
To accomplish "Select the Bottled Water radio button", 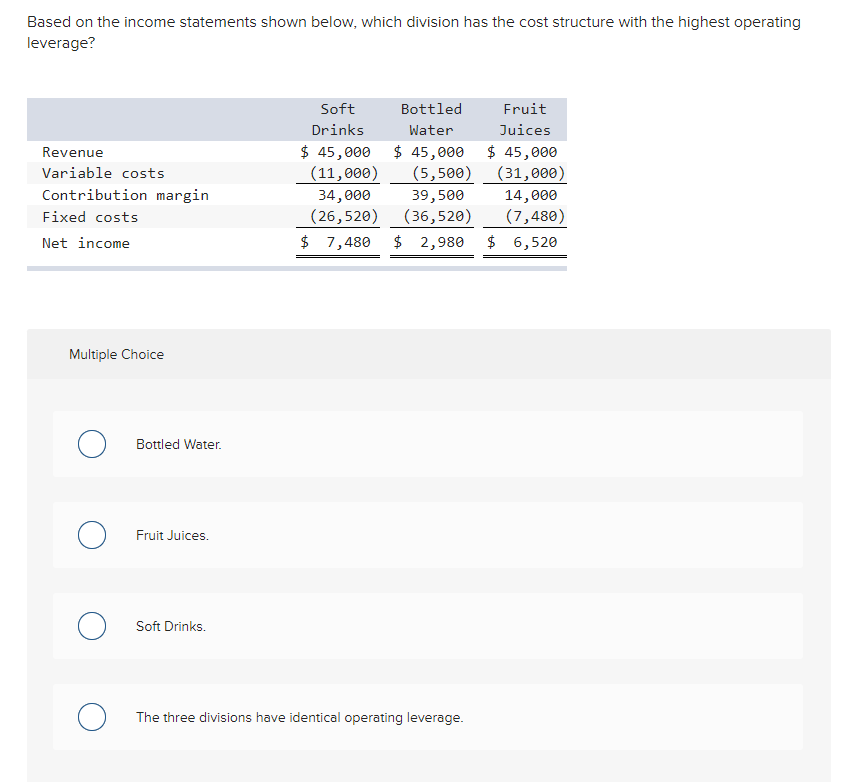I will coord(91,444).
